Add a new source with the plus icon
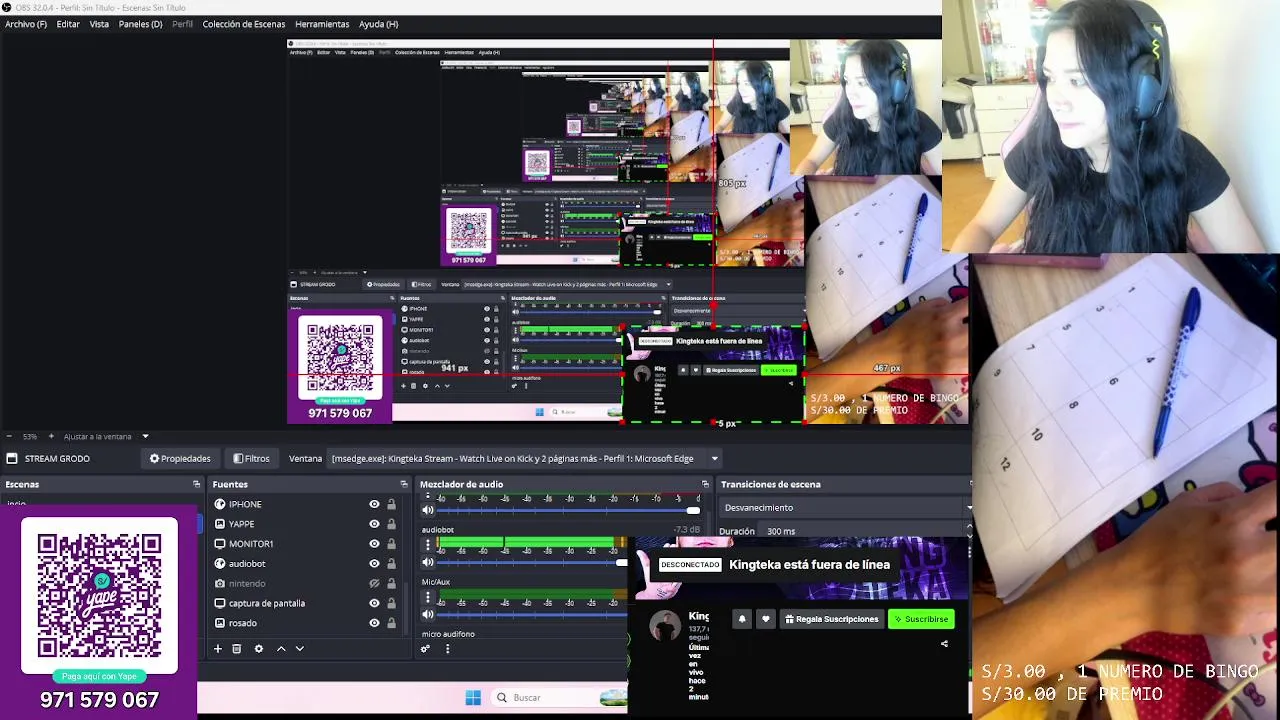1280x720 pixels. [x=217, y=649]
